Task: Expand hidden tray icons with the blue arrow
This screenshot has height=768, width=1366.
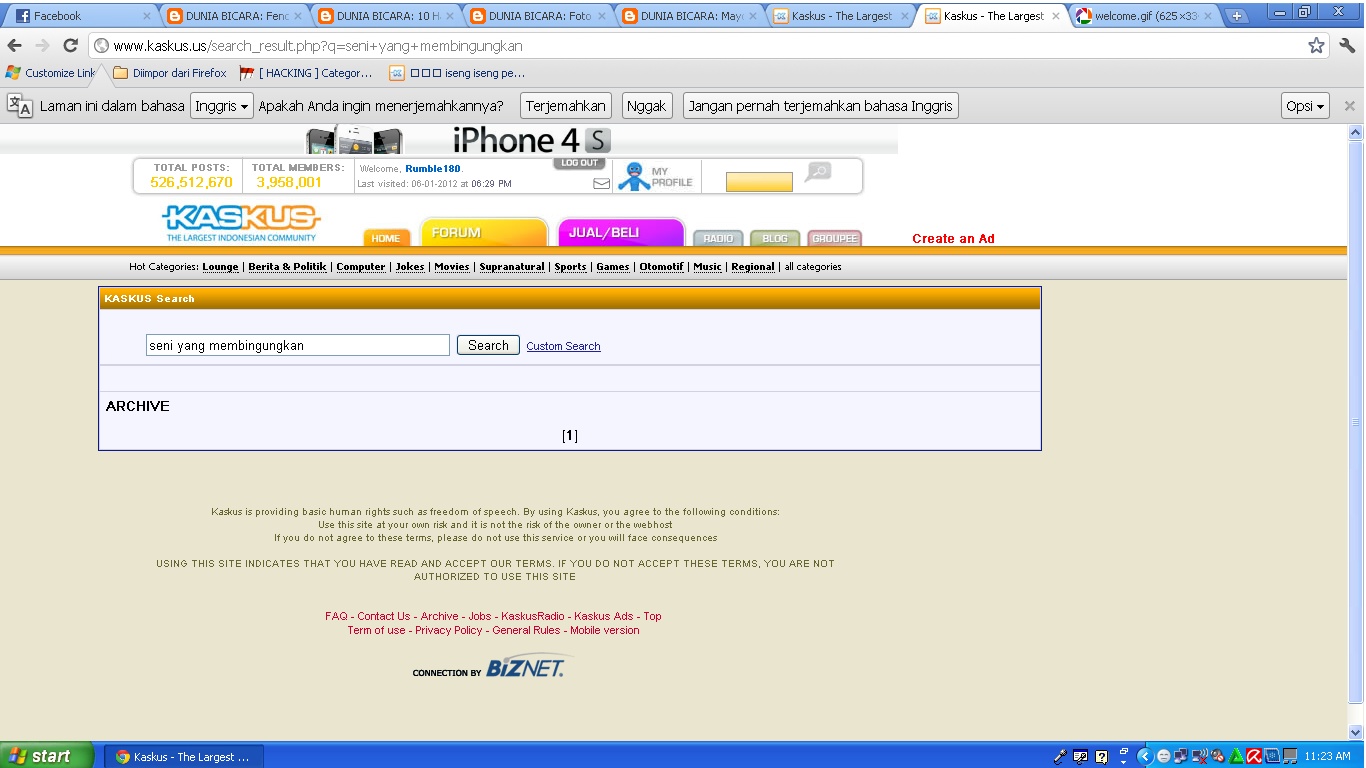Action: [1146, 757]
